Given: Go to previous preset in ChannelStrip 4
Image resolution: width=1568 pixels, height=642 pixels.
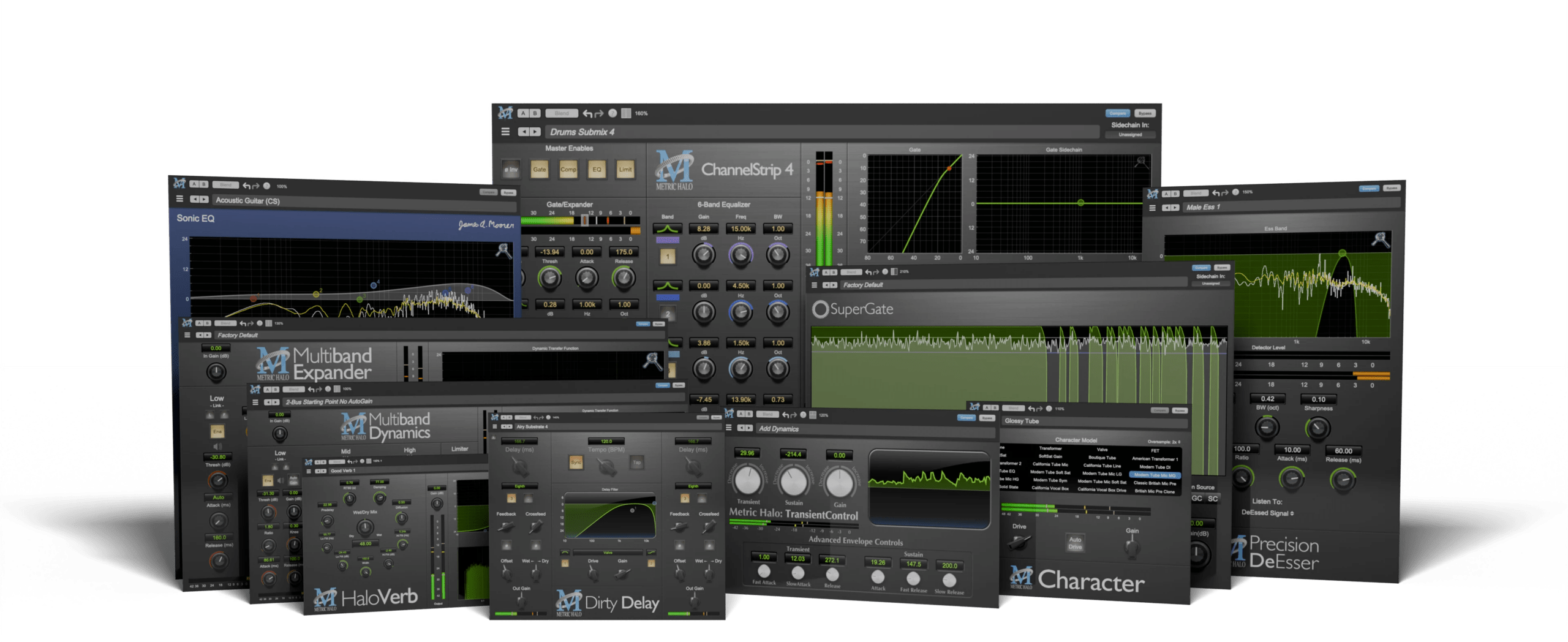Looking at the screenshot, I should [x=523, y=132].
